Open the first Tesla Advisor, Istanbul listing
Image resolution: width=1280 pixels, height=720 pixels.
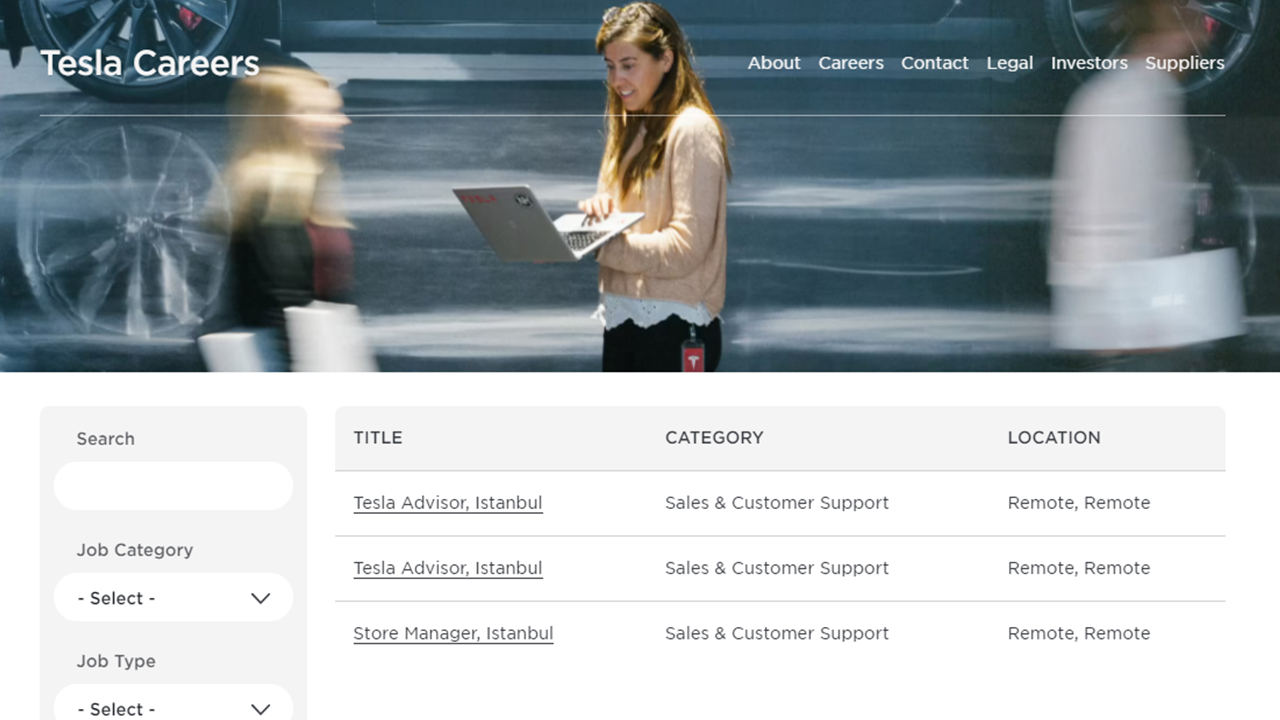[448, 503]
